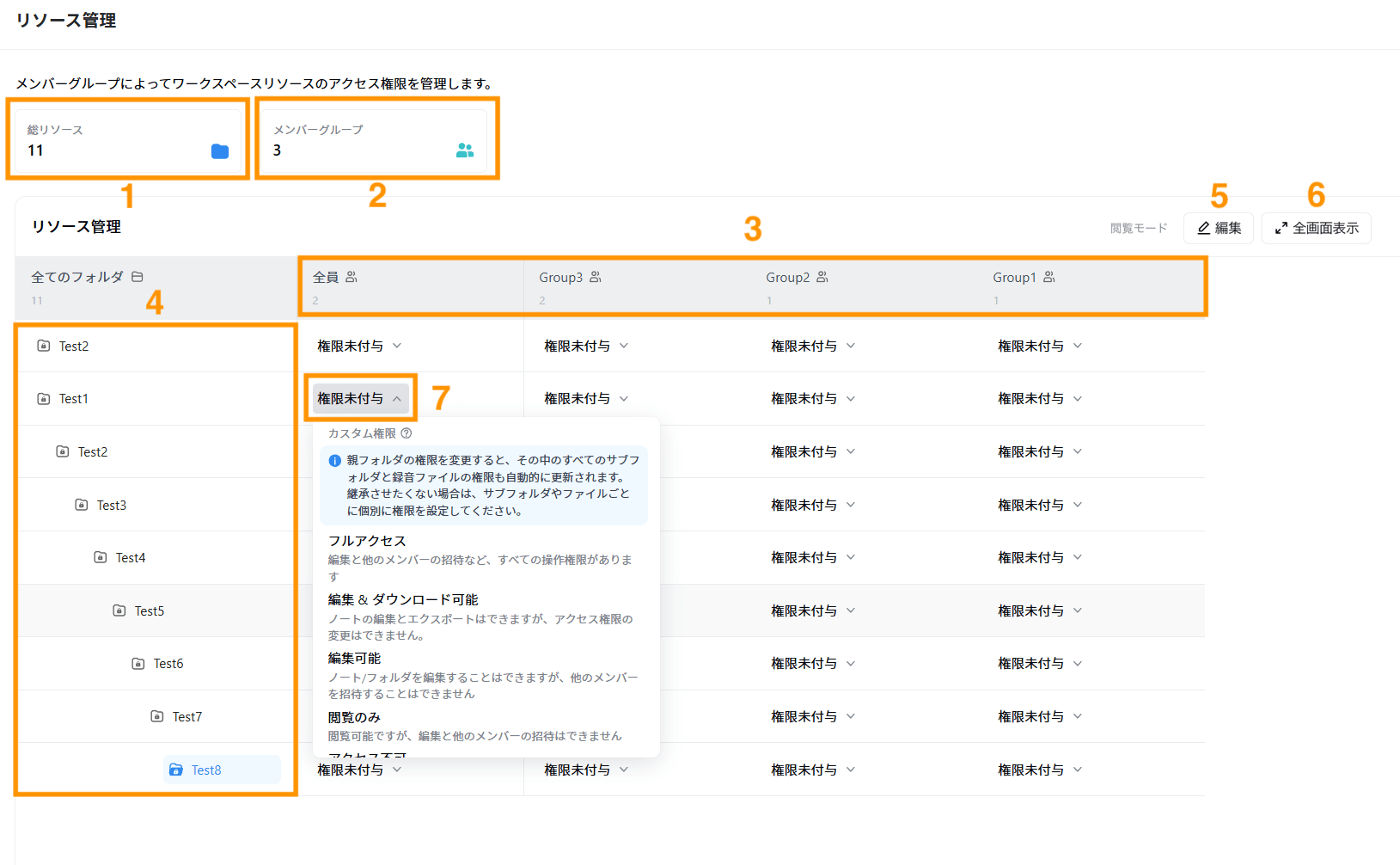Click the Group2 column header

click(865, 286)
